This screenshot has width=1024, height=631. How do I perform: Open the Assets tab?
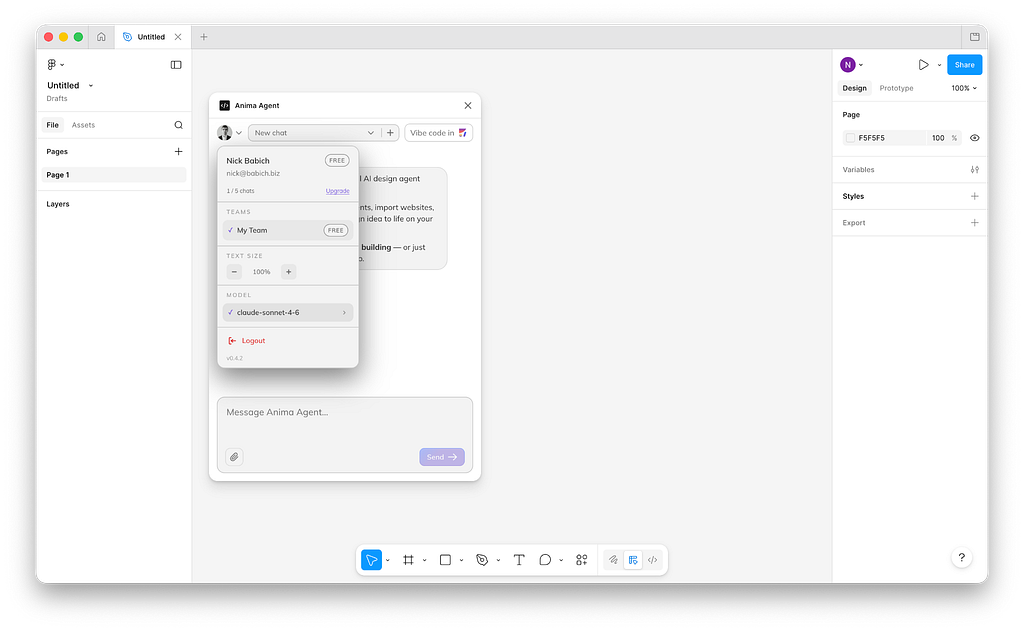83,125
